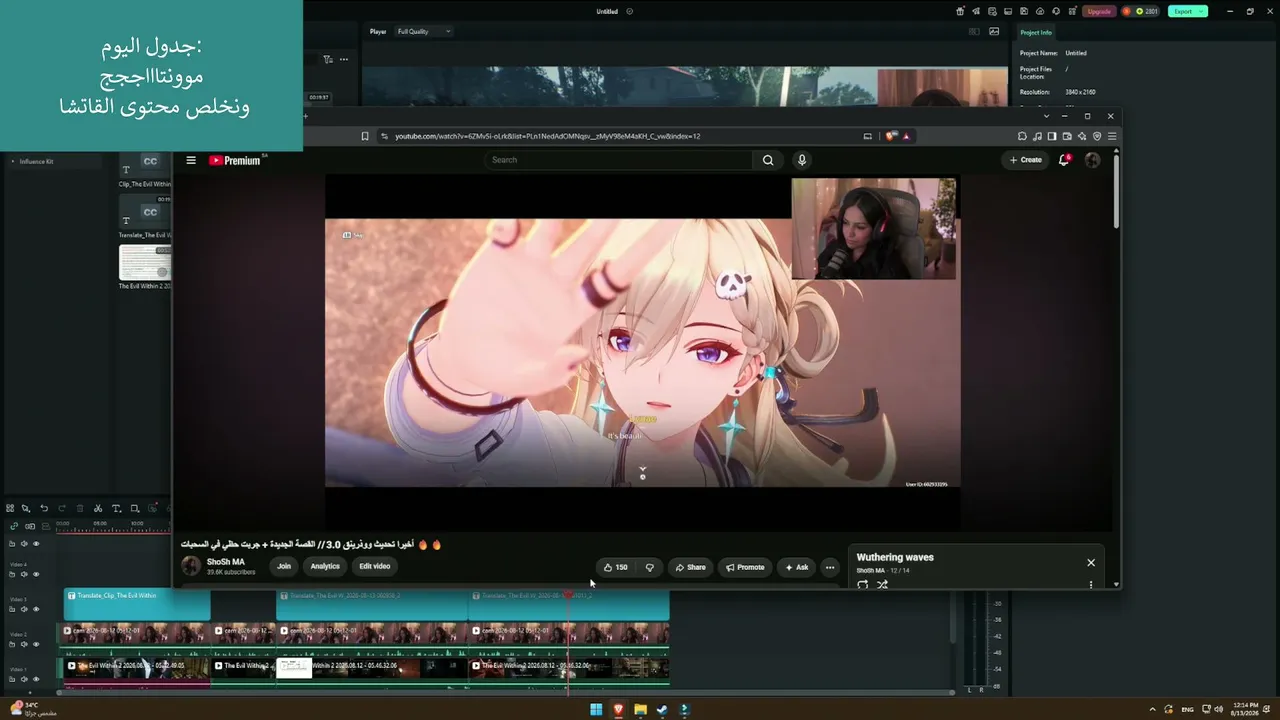Mute the Video 2 track audio
This screenshot has width=1280, height=720.
click(x=24, y=644)
